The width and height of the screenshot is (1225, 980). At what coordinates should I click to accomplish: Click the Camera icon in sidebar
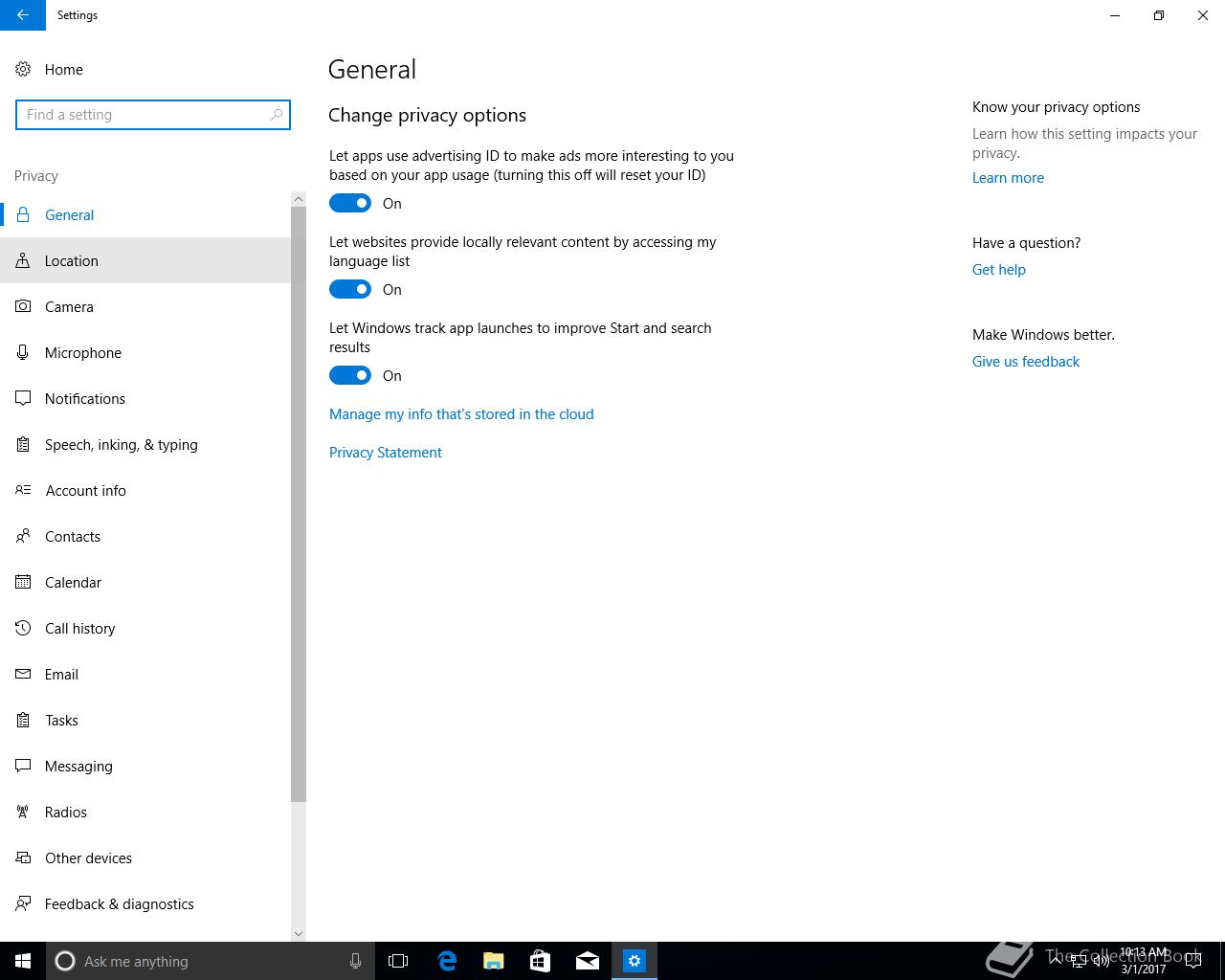(x=23, y=306)
